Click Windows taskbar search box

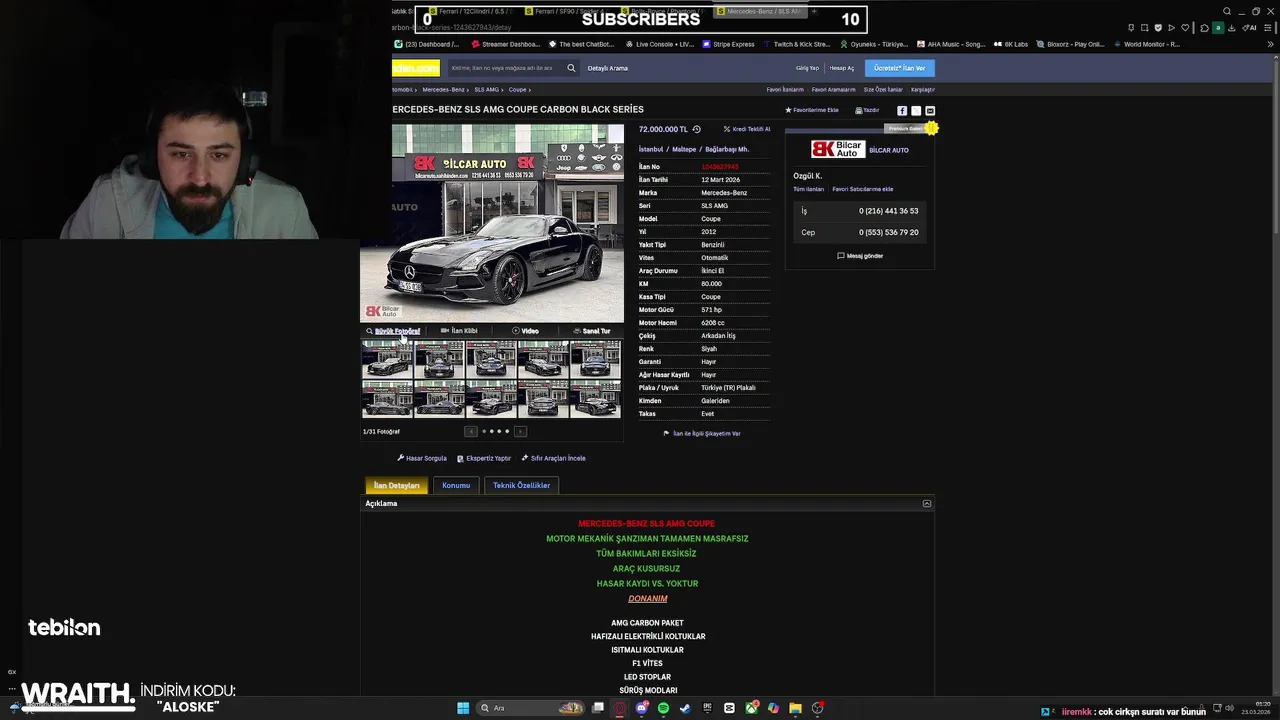[x=530, y=708]
